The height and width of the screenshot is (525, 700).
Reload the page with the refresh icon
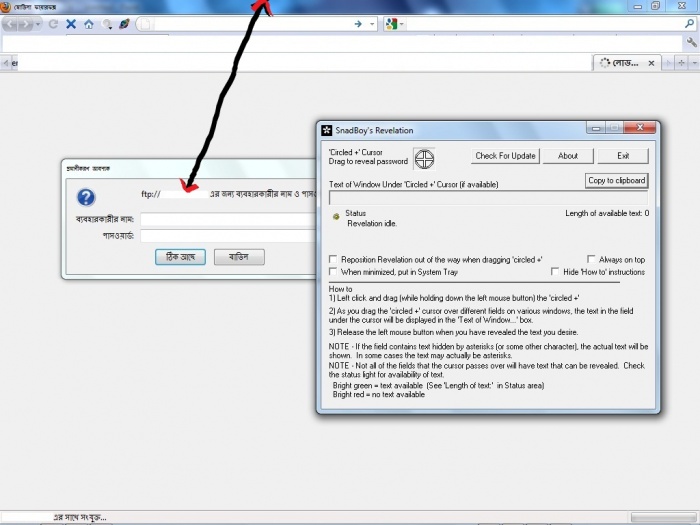(x=53, y=24)
